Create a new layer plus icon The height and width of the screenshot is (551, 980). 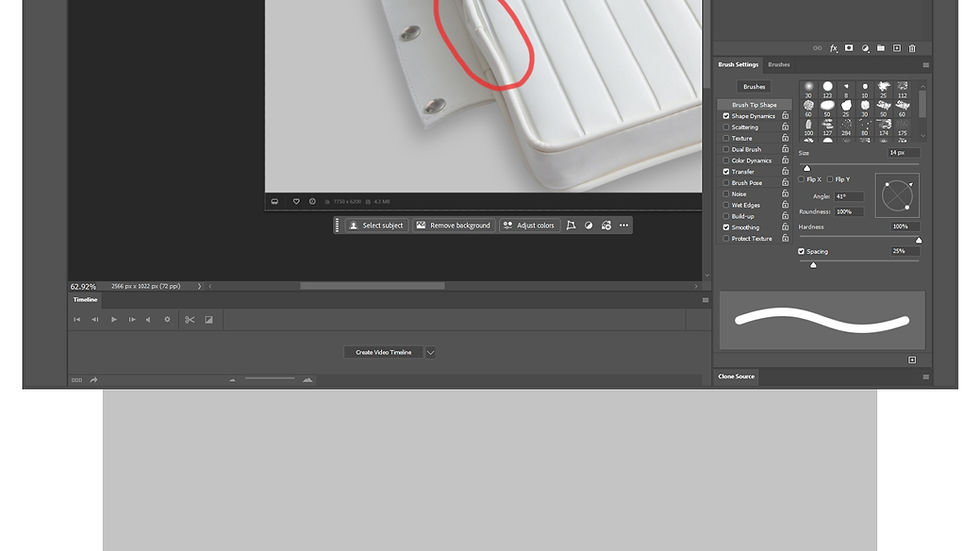897,48
